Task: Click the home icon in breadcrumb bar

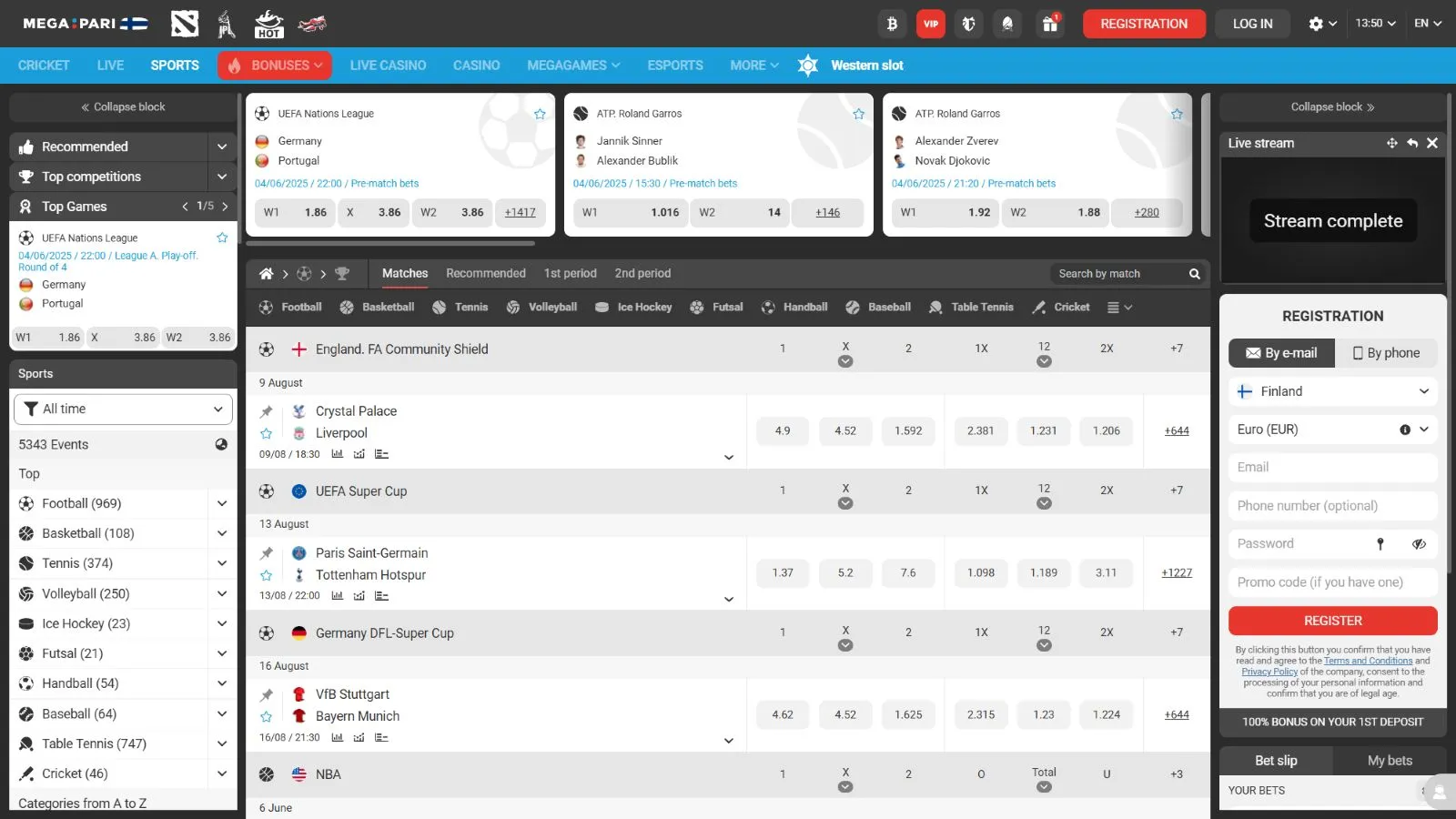Action: coord(266,274)
